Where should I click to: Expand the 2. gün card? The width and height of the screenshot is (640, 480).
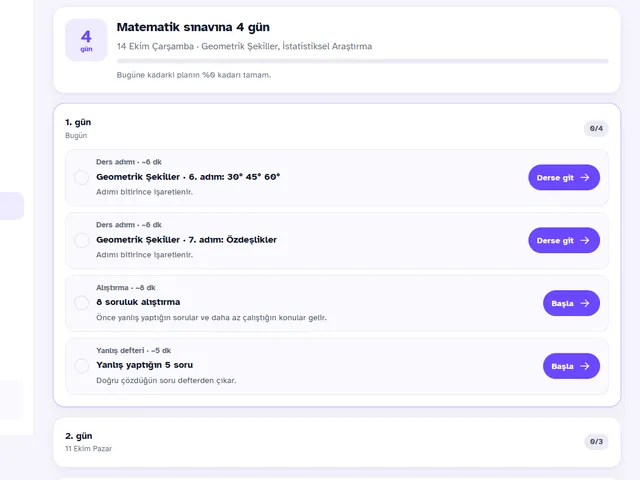(x=337, y=442)
